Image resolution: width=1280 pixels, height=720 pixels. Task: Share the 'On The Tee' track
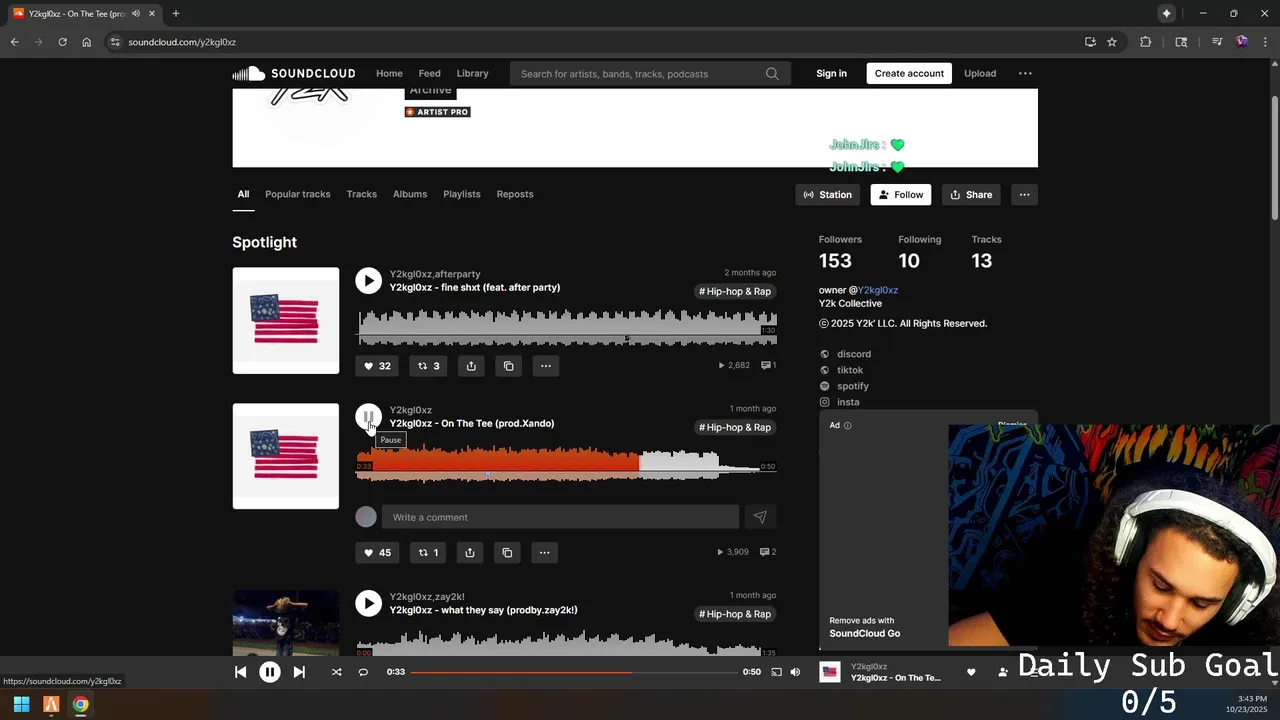coord(470,553)
